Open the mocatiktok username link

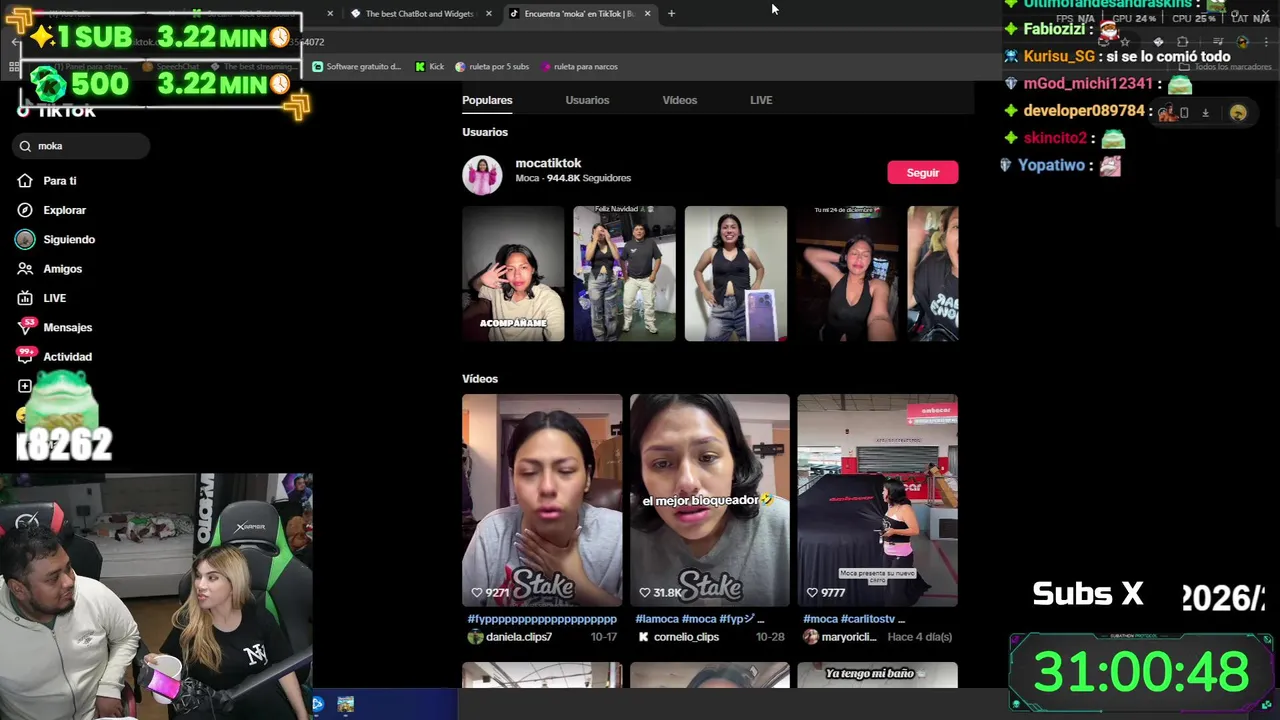tap(548, 163)
